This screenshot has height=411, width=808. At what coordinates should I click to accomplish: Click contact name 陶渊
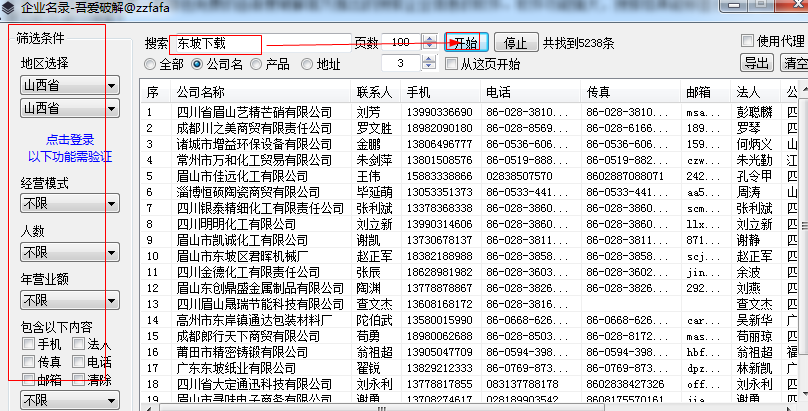point(368,288)
